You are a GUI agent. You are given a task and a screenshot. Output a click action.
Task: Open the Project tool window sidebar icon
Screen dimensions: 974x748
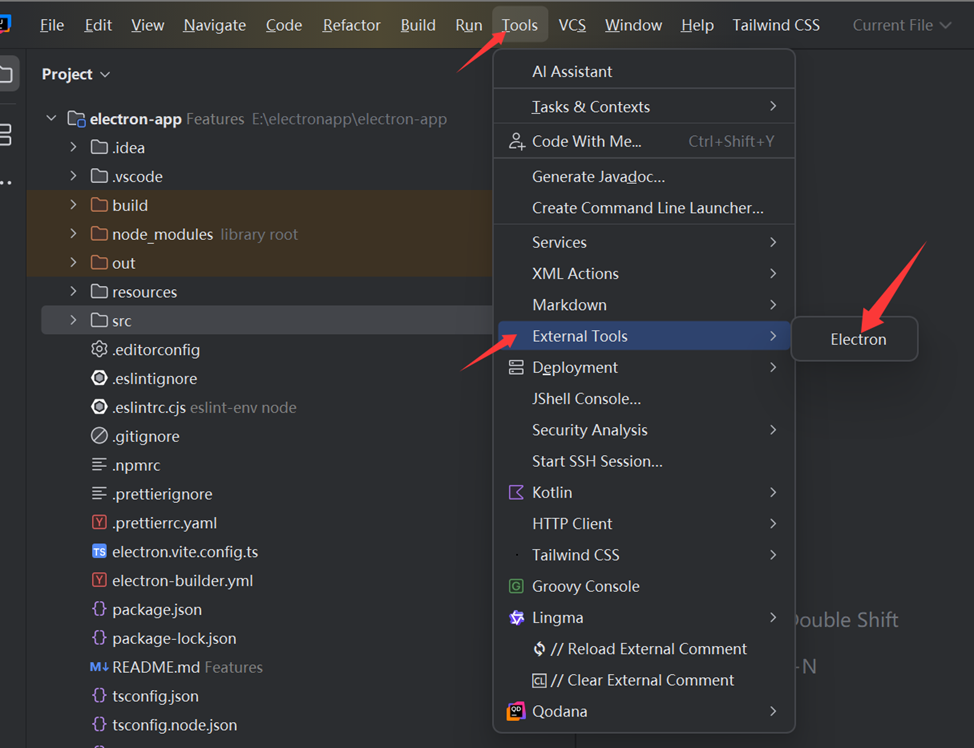point(7,75)
